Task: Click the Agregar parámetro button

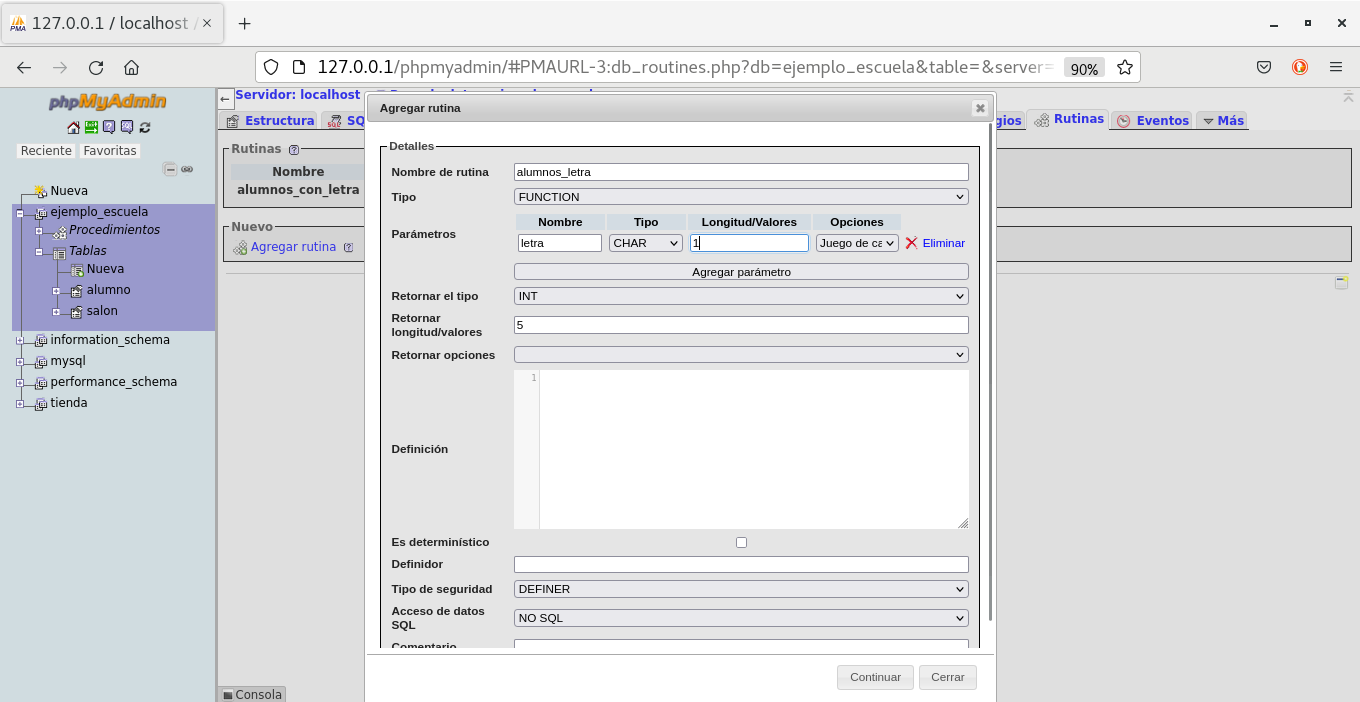Action: 741,272
